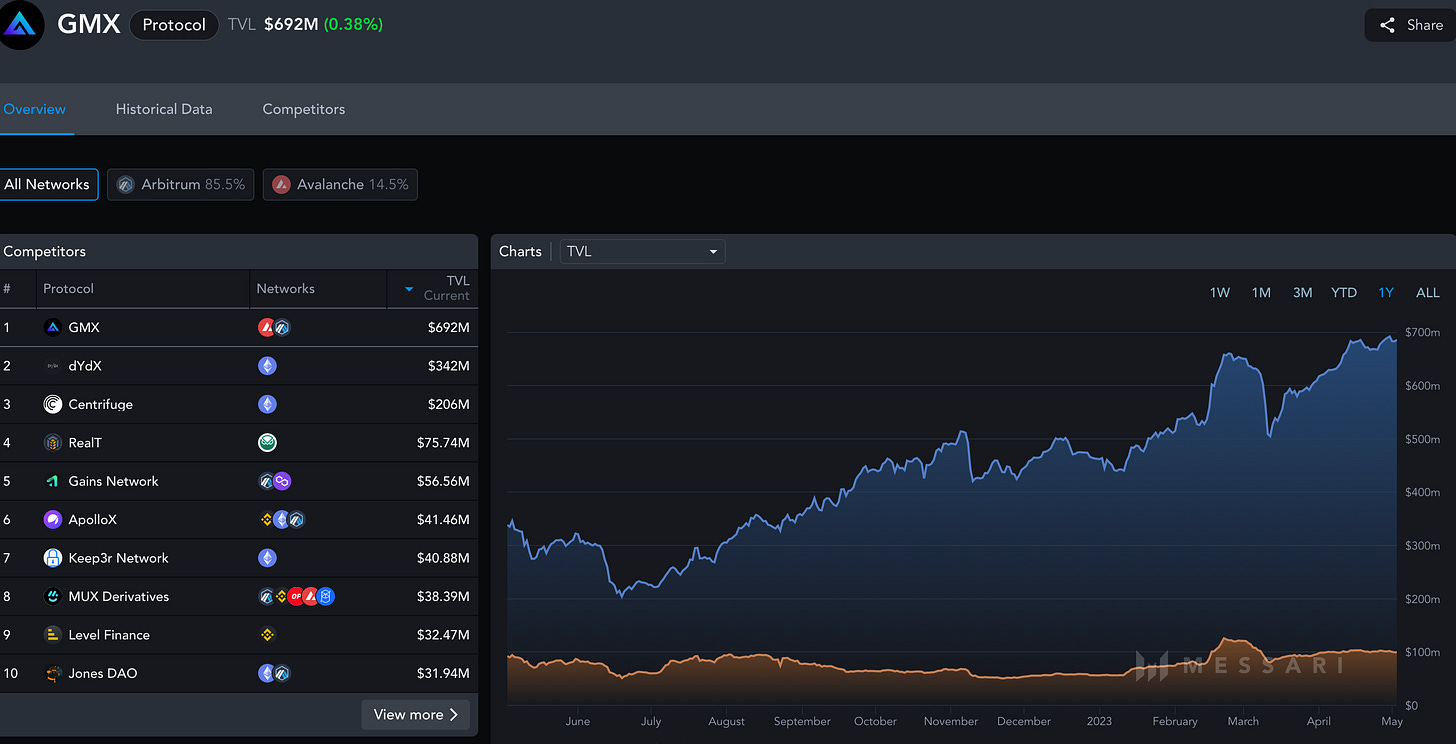
Task: Open the Competitors tab
Action: click(x=304, y=109)
